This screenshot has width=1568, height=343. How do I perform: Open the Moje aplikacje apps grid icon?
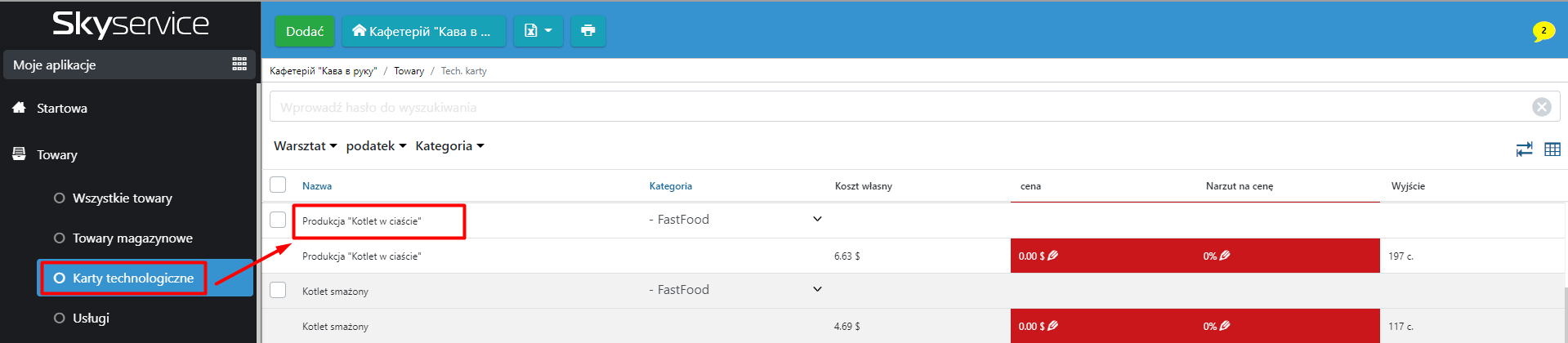pos(239,65)
